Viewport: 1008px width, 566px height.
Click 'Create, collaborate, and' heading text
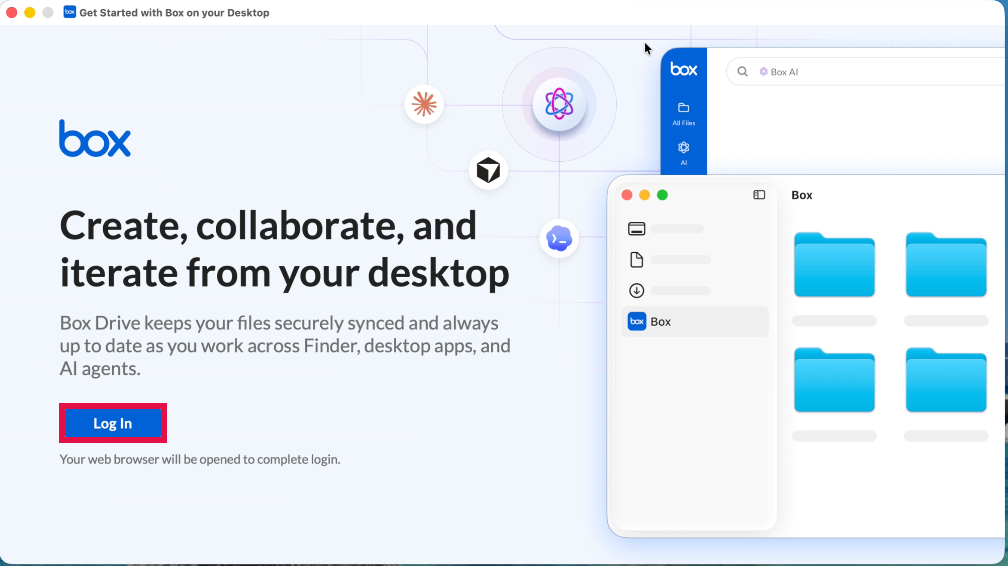pos(268,226)
